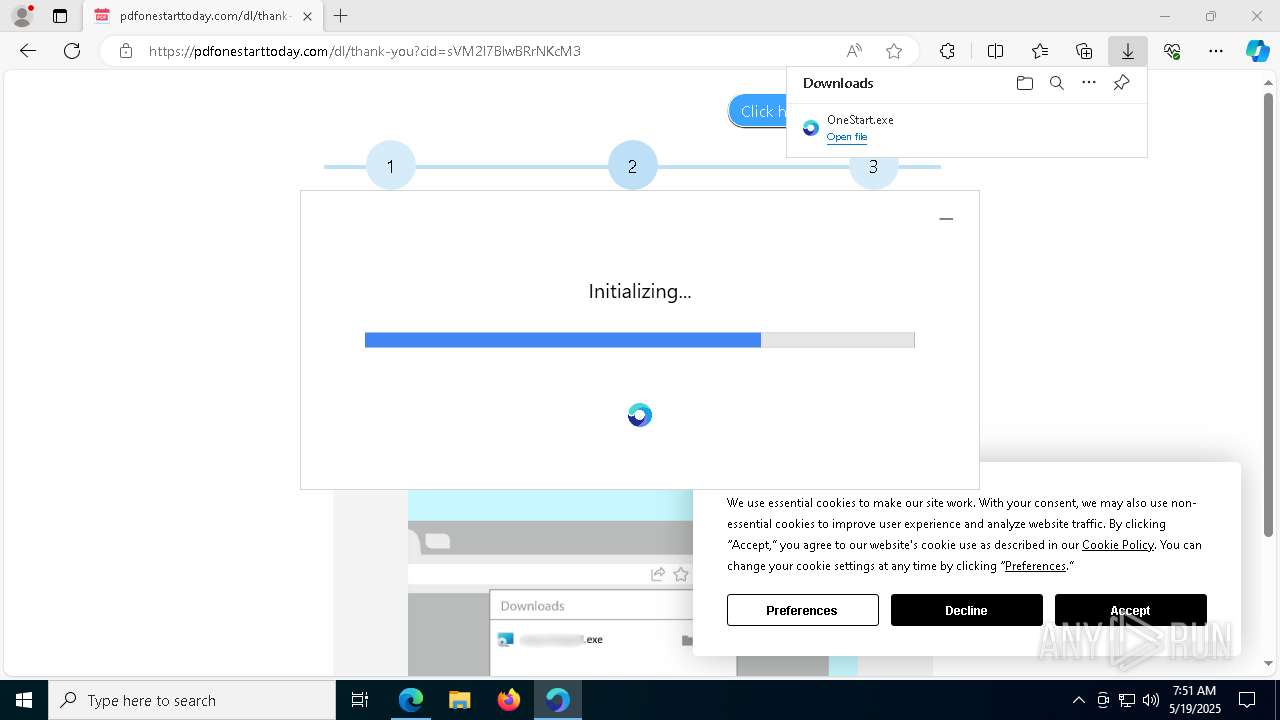Minimize the Initializing installer dialog
The height and width of the screenshot is (720, 1280).
point(946,219)
